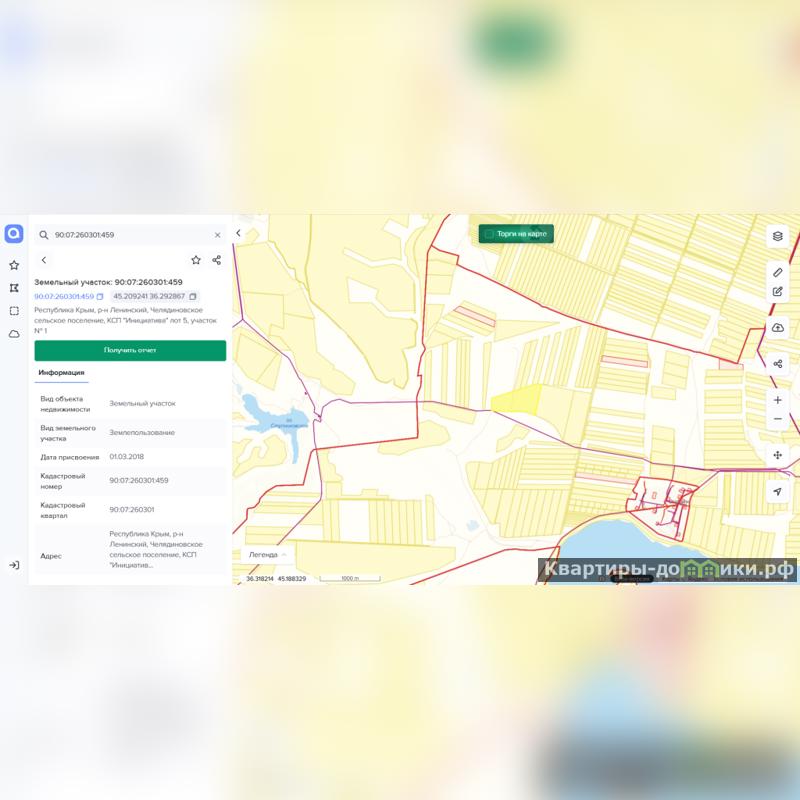Screen dimensions: 800x800
Task: Select the "Информация" tab
Action: [x=61, y=373]
